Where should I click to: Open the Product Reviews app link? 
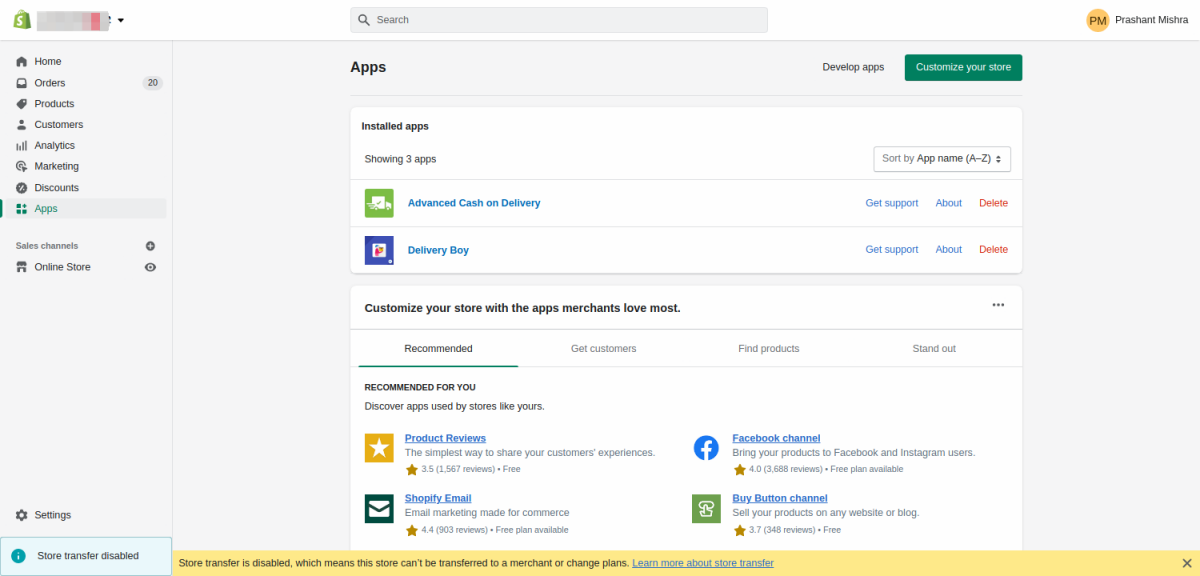(445, 438)
